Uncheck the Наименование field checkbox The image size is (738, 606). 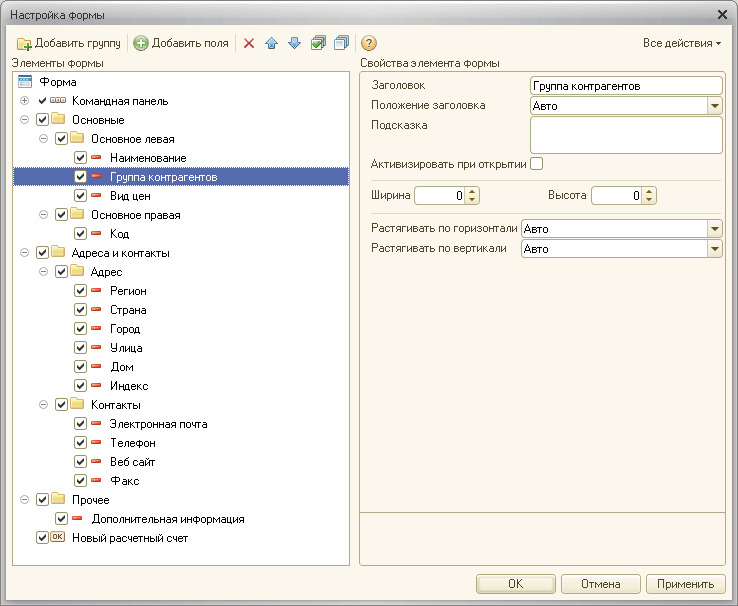81,158
